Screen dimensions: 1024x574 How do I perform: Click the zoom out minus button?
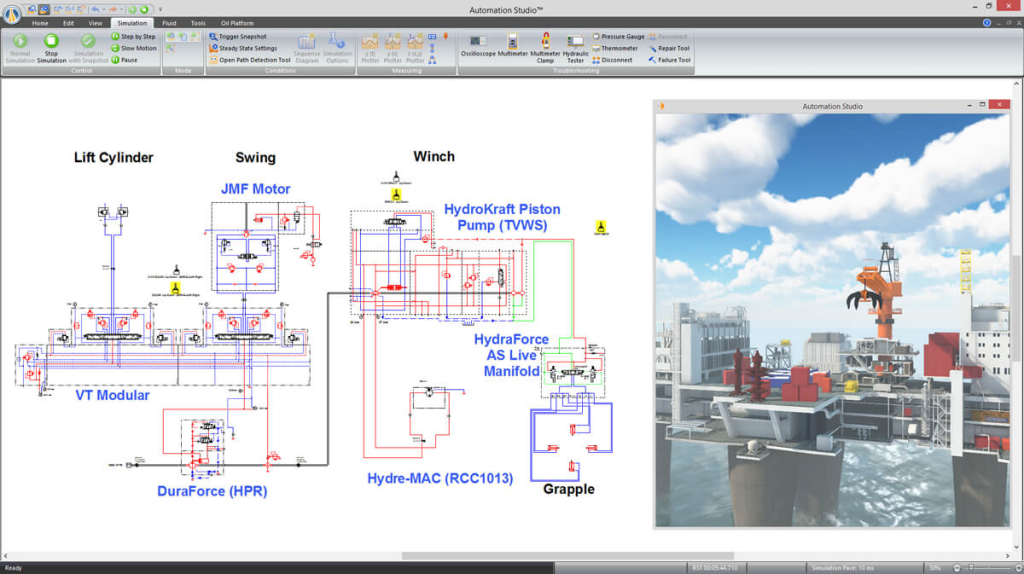click(957, 568)
